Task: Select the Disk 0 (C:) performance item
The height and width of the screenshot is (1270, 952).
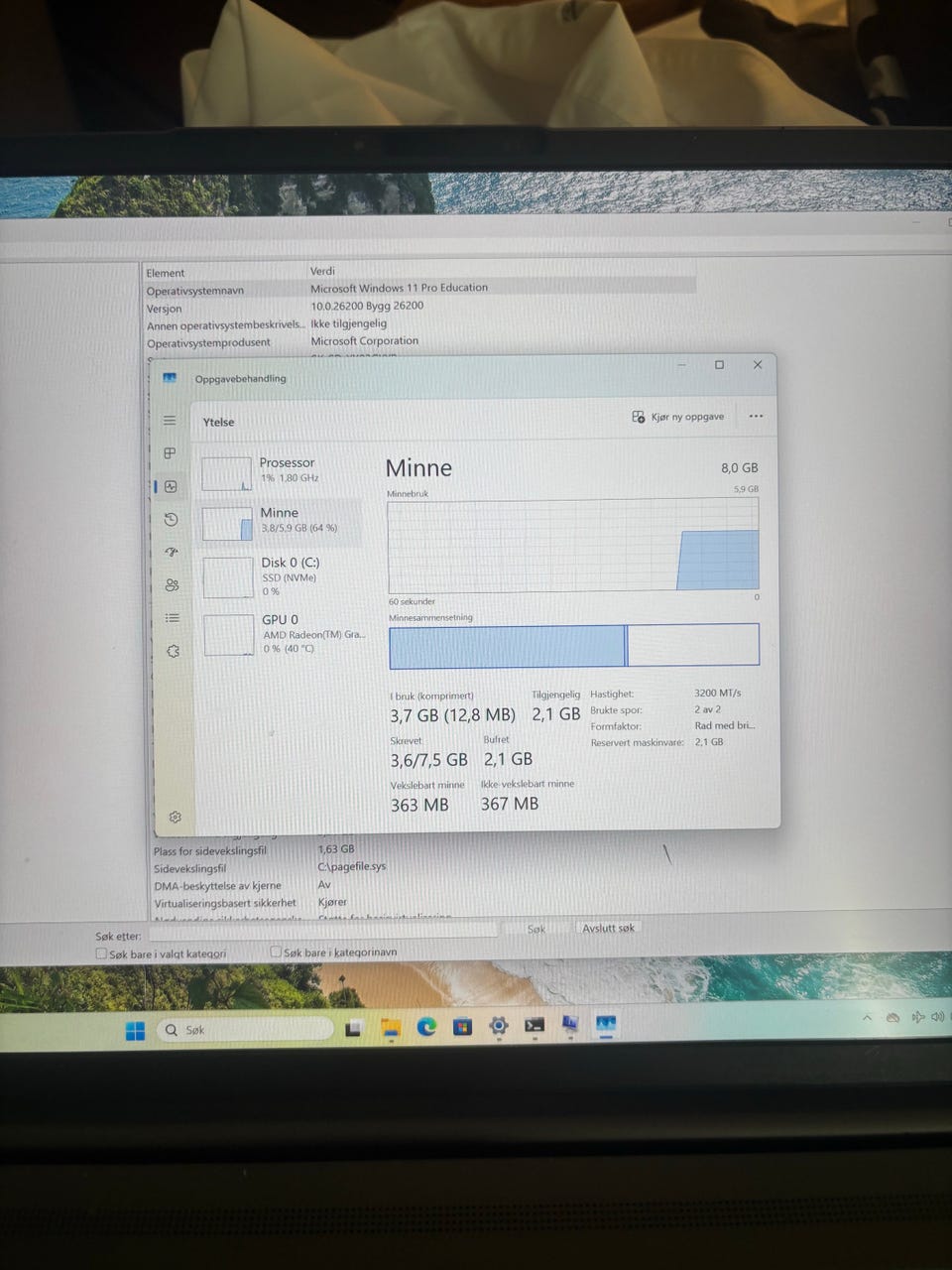Action: [283, 576]
